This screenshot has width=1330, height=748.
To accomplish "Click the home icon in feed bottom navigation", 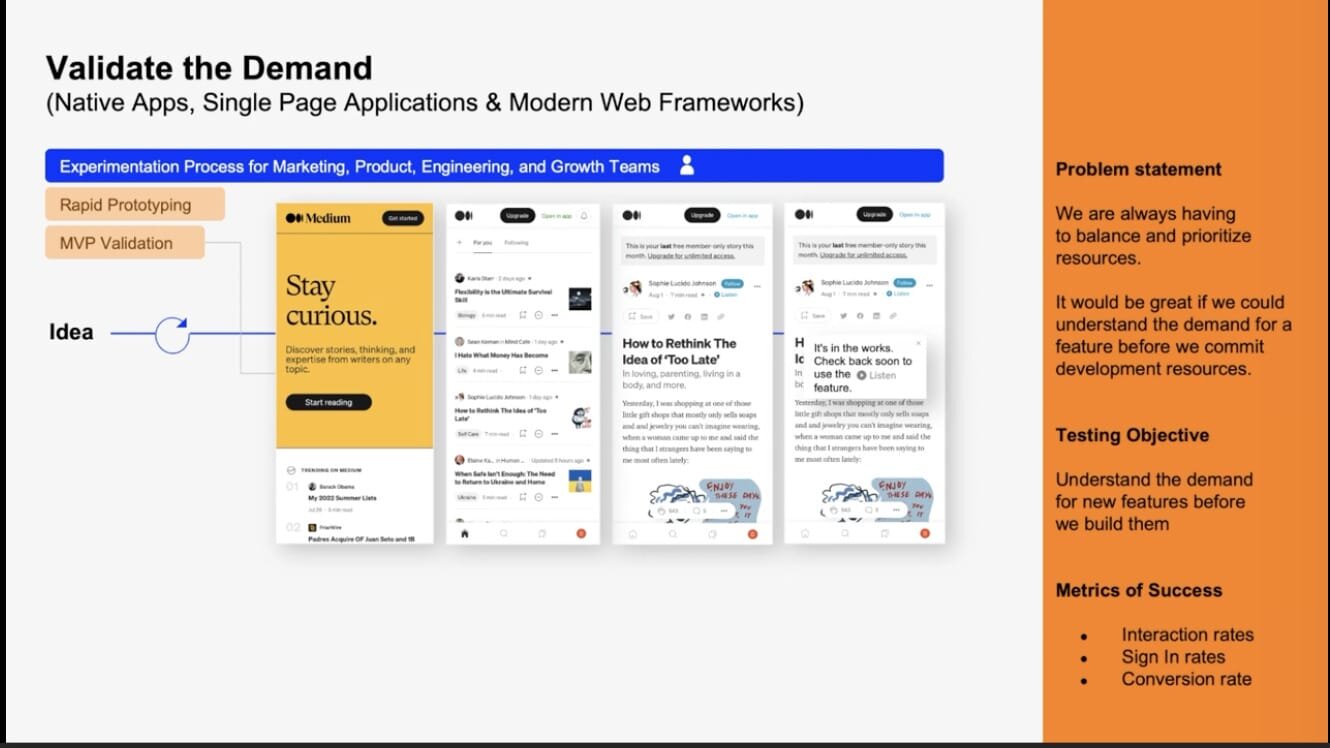I will 464,534.
